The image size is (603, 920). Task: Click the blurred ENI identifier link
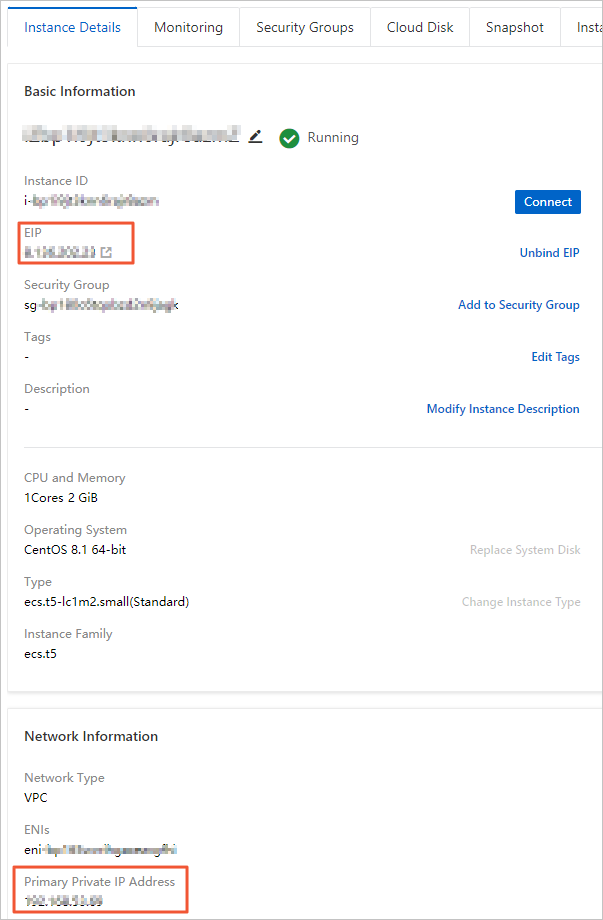101,849
